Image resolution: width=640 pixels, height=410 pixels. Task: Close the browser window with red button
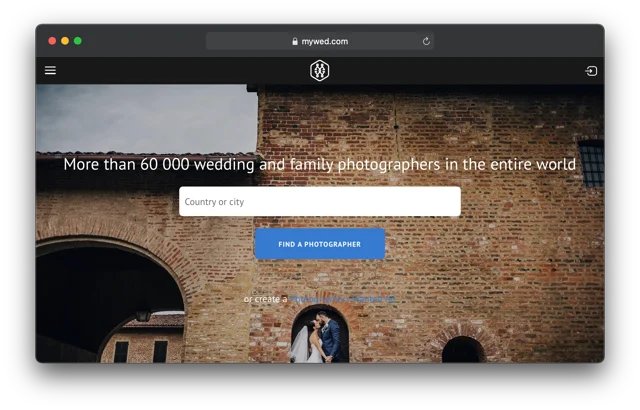[x=52, y=41]
